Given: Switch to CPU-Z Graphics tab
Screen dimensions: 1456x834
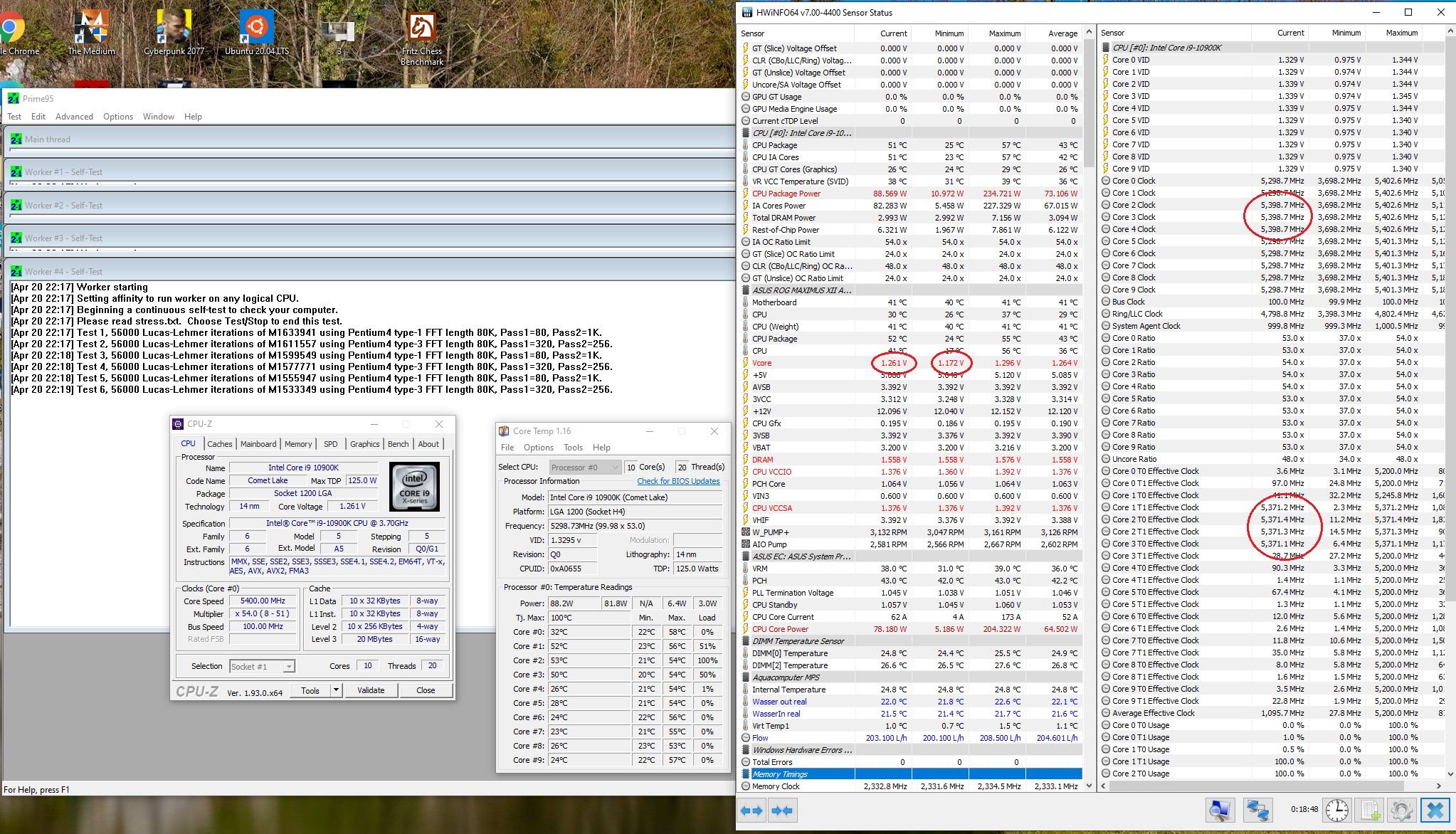Looking at the screenshot, I should [x=364, y=444].
